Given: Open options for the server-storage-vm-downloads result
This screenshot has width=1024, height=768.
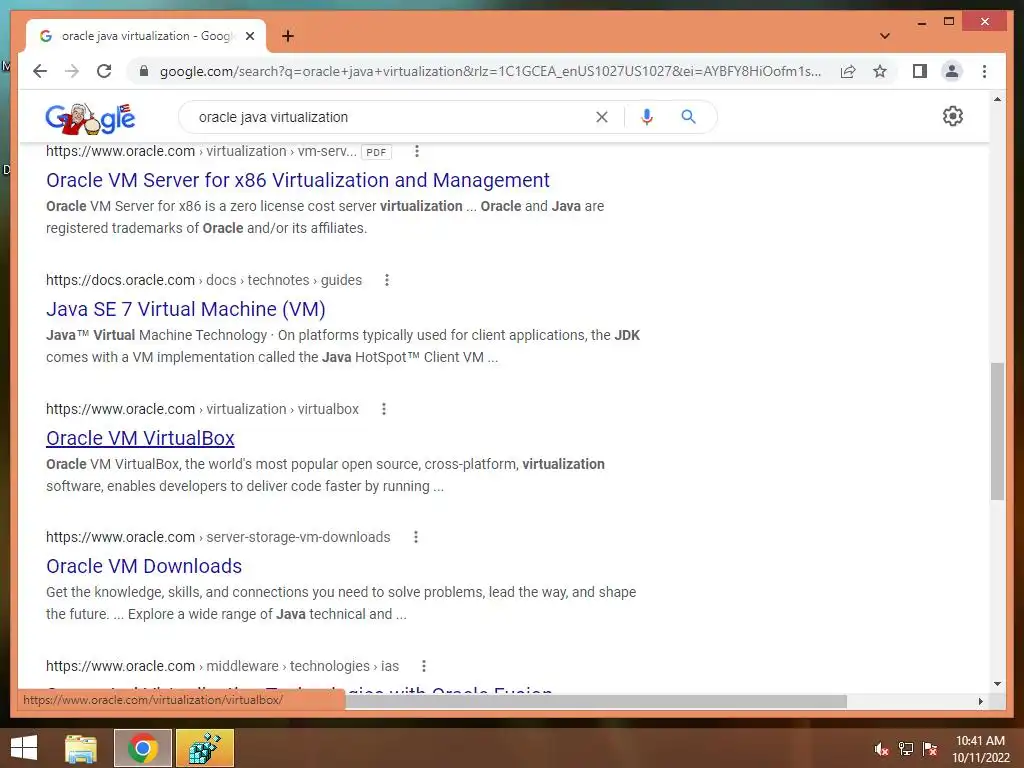Looking at the screenshot, I should [415, 537].
